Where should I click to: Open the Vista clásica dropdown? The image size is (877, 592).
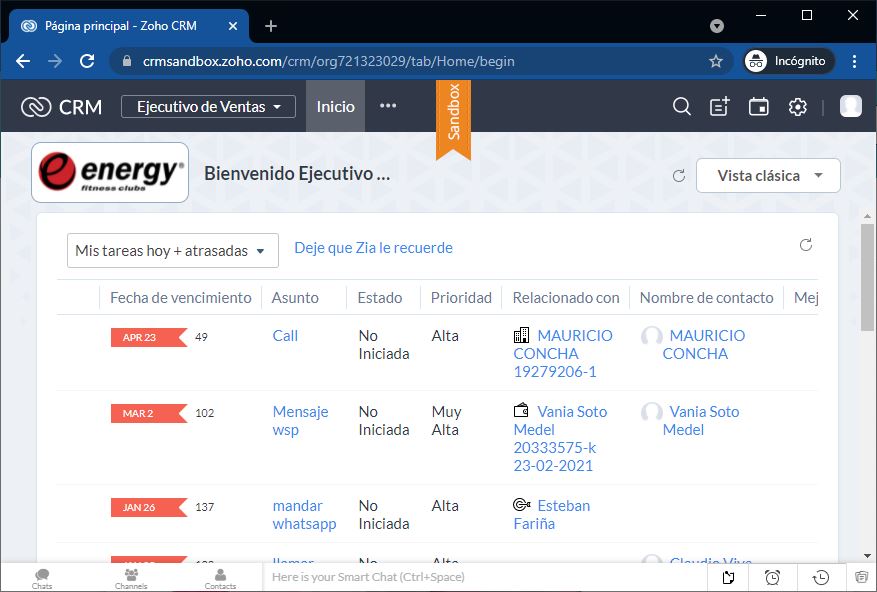[768, 176]
